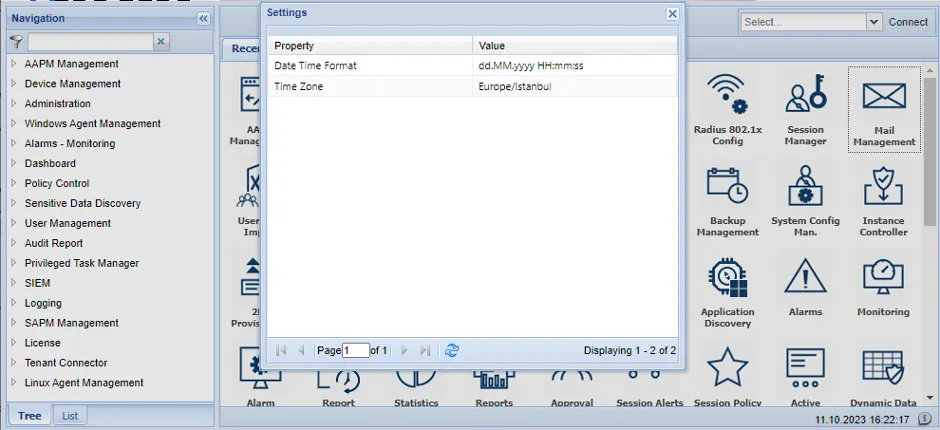Expand Sensitive Data Discovery node
Viewport: 940px width, 430px height.
14,203
